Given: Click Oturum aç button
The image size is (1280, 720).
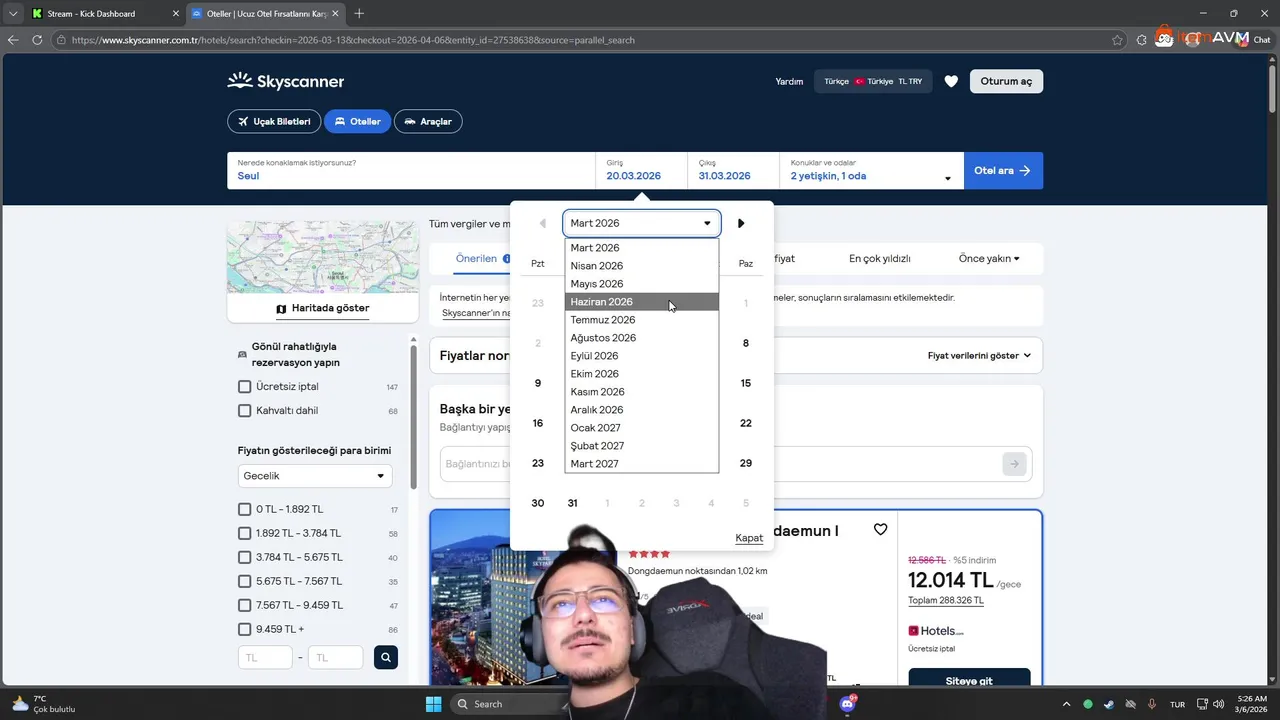Looking at the screenshot, I should click(x=1006, y=81).
